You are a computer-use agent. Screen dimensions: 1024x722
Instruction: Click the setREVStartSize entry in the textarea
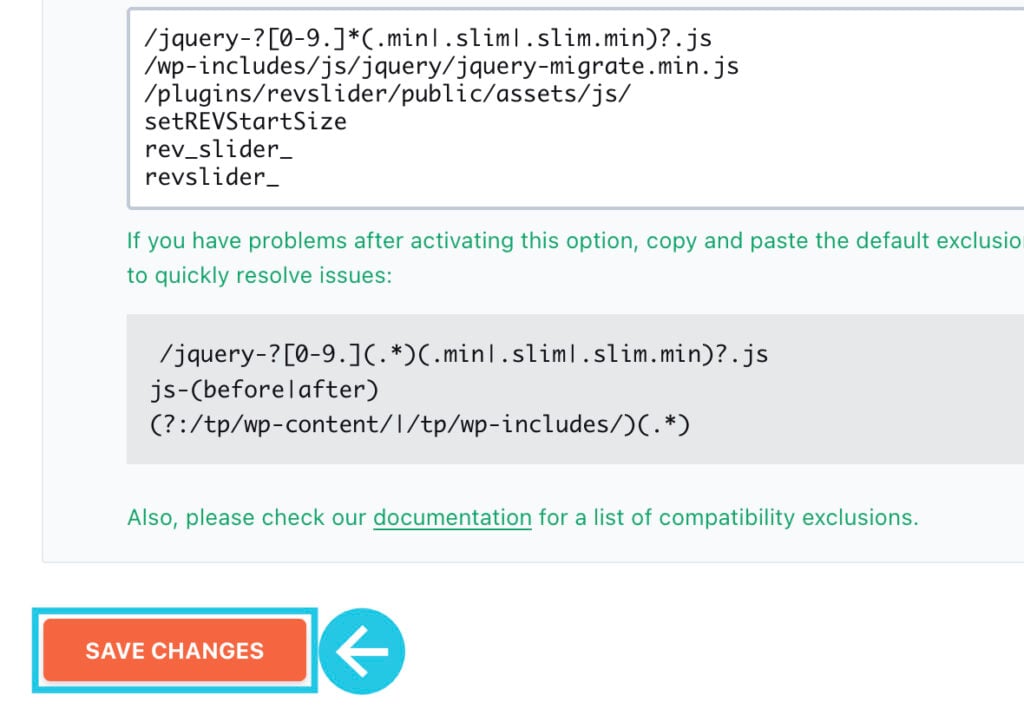pos(246,121)
